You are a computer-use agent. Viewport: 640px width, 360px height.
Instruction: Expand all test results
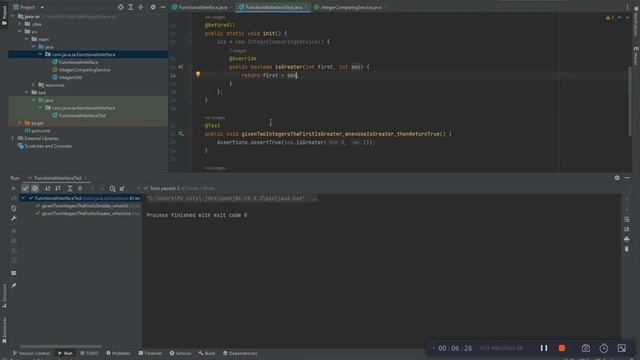tap(70, 189)
